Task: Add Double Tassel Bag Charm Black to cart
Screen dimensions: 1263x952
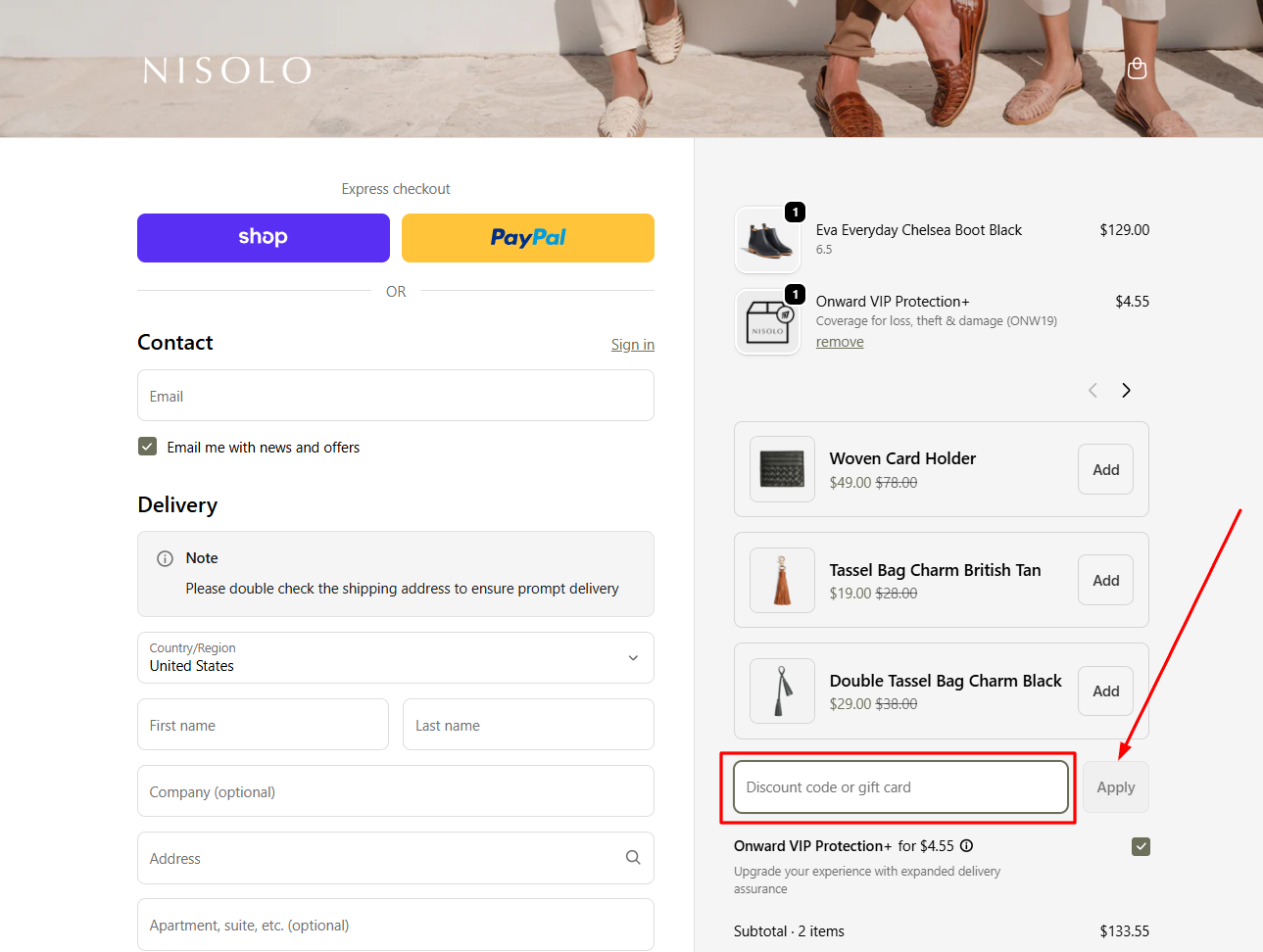Action: (x=1104, y=690)
